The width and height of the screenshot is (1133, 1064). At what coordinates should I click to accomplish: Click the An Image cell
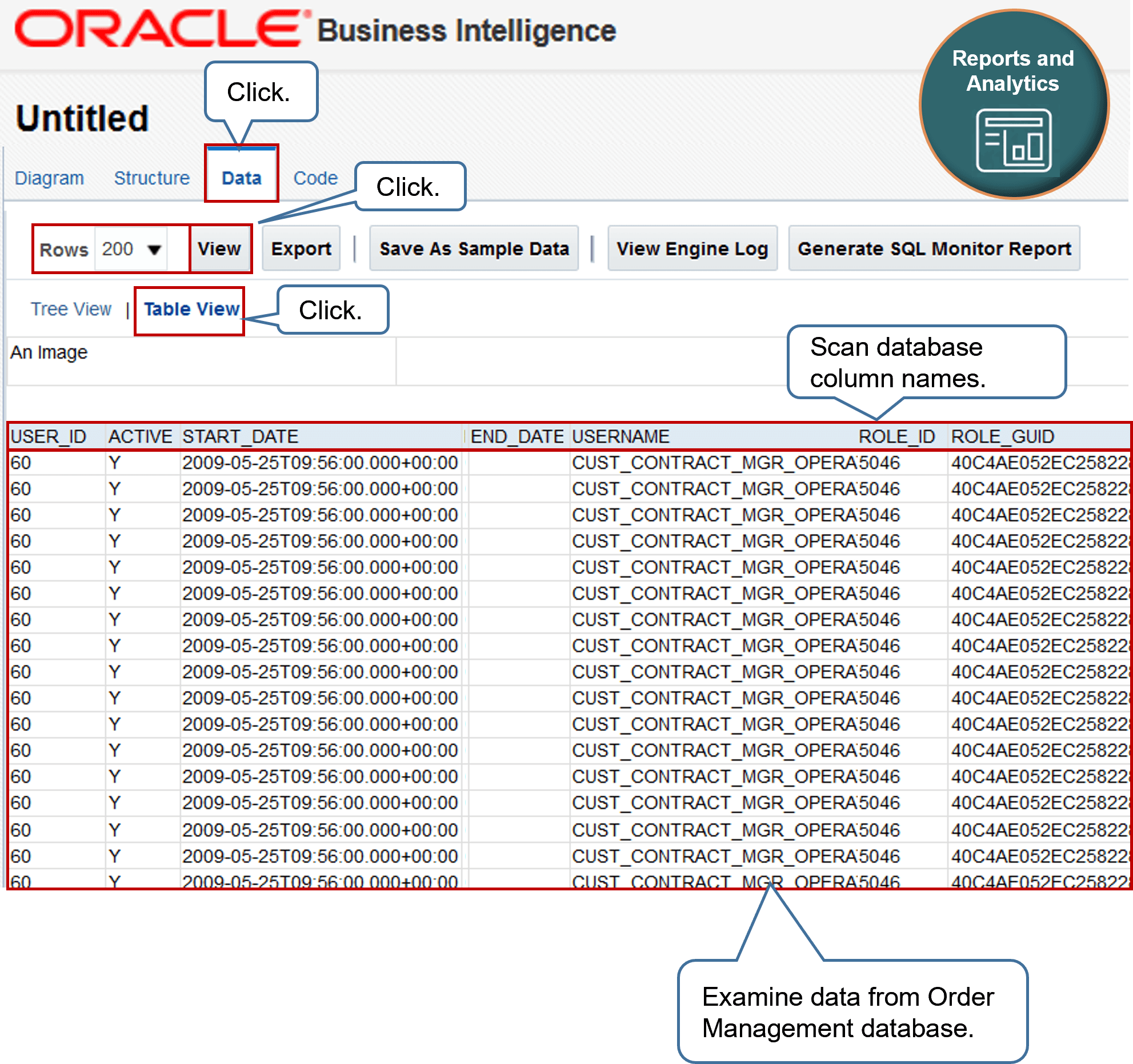click(49, 352)
